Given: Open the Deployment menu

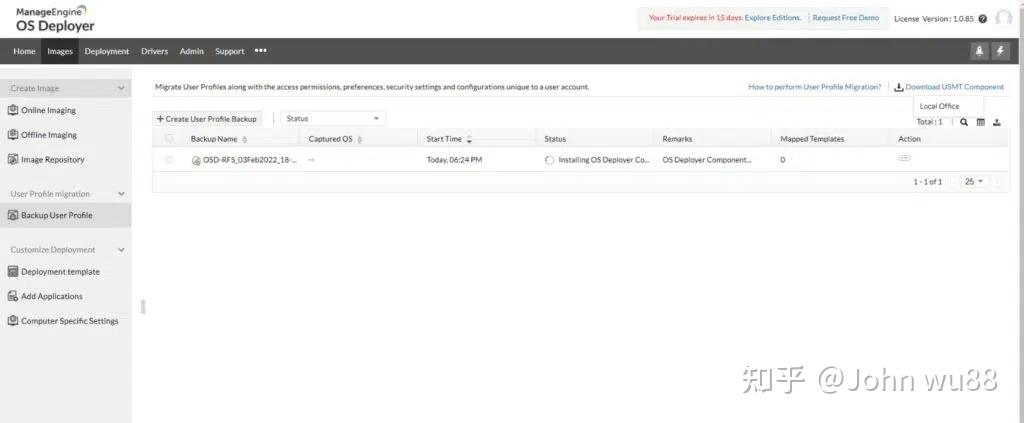Looking at the screenshot, I should click(x=106, y=51).
